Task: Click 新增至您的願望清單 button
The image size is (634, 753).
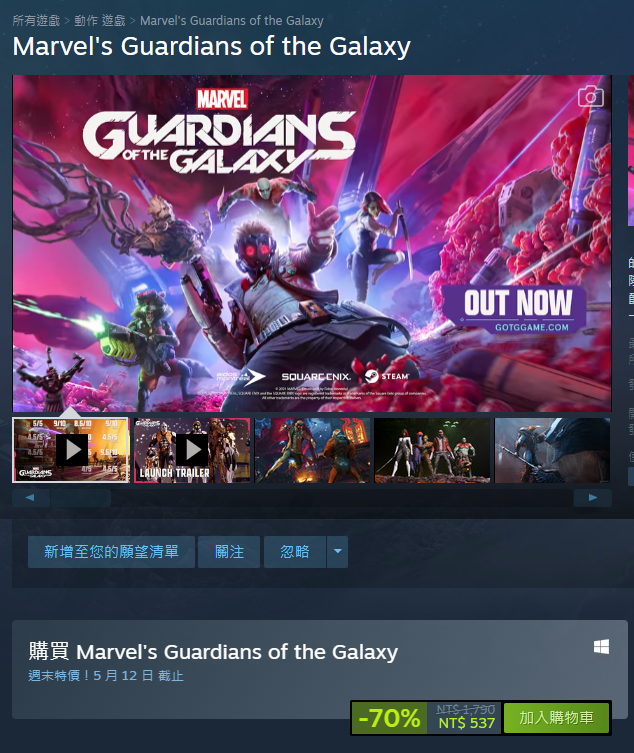Action: click(111, 552)
